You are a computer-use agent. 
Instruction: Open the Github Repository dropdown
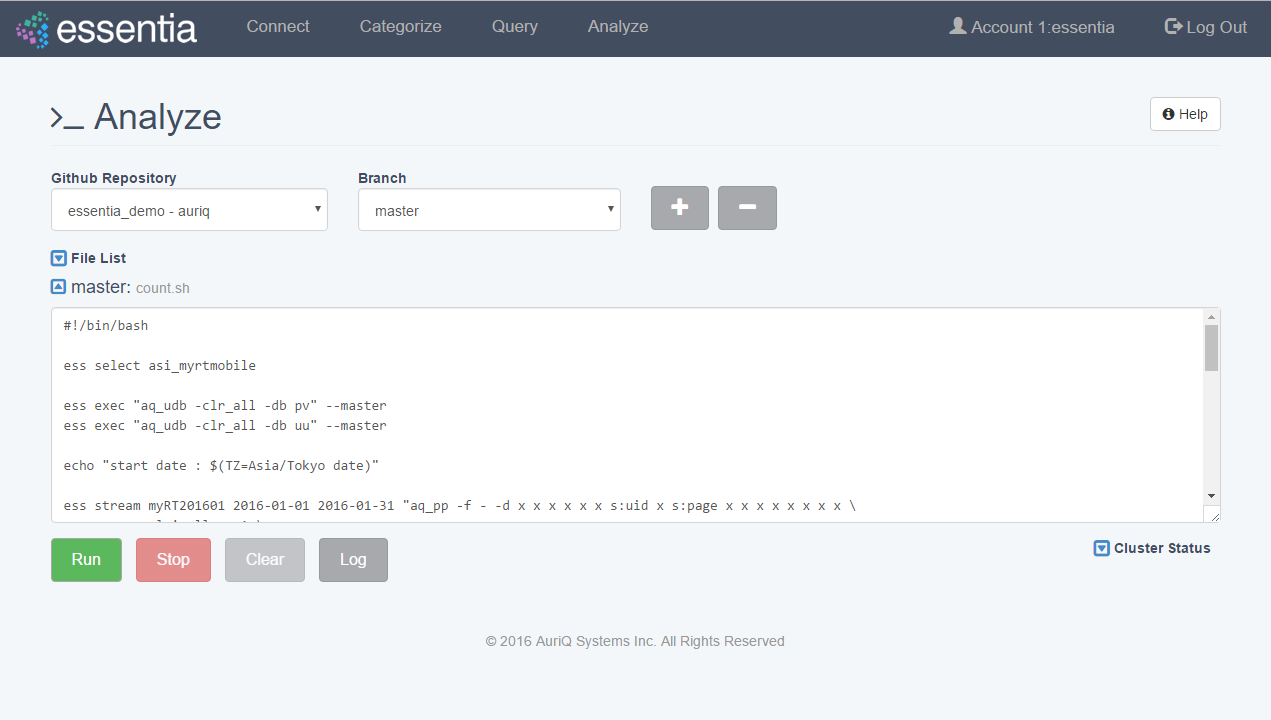[189, 210]
